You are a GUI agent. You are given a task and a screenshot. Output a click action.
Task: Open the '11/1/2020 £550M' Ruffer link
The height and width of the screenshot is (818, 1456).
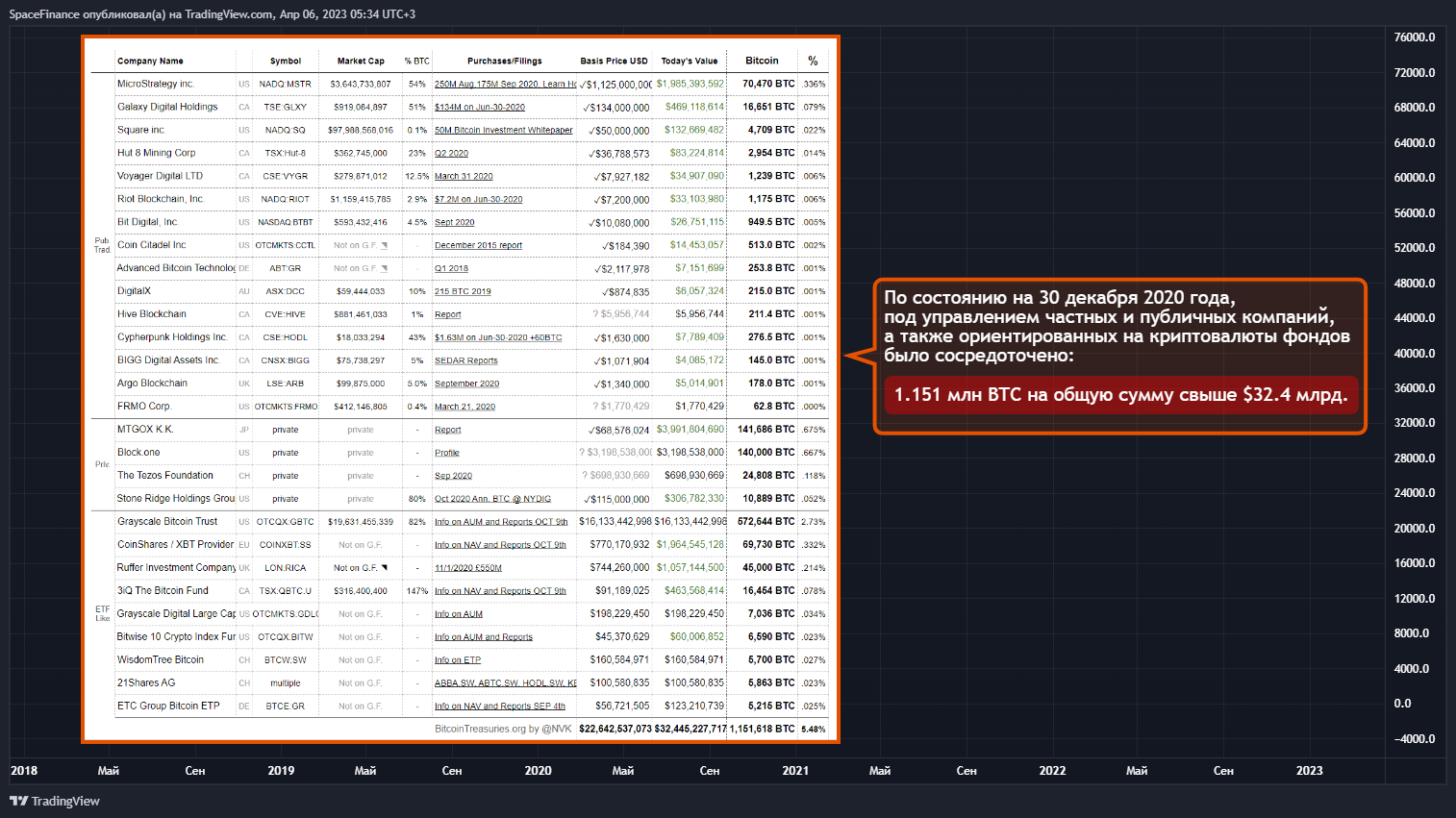click(468, 568)
